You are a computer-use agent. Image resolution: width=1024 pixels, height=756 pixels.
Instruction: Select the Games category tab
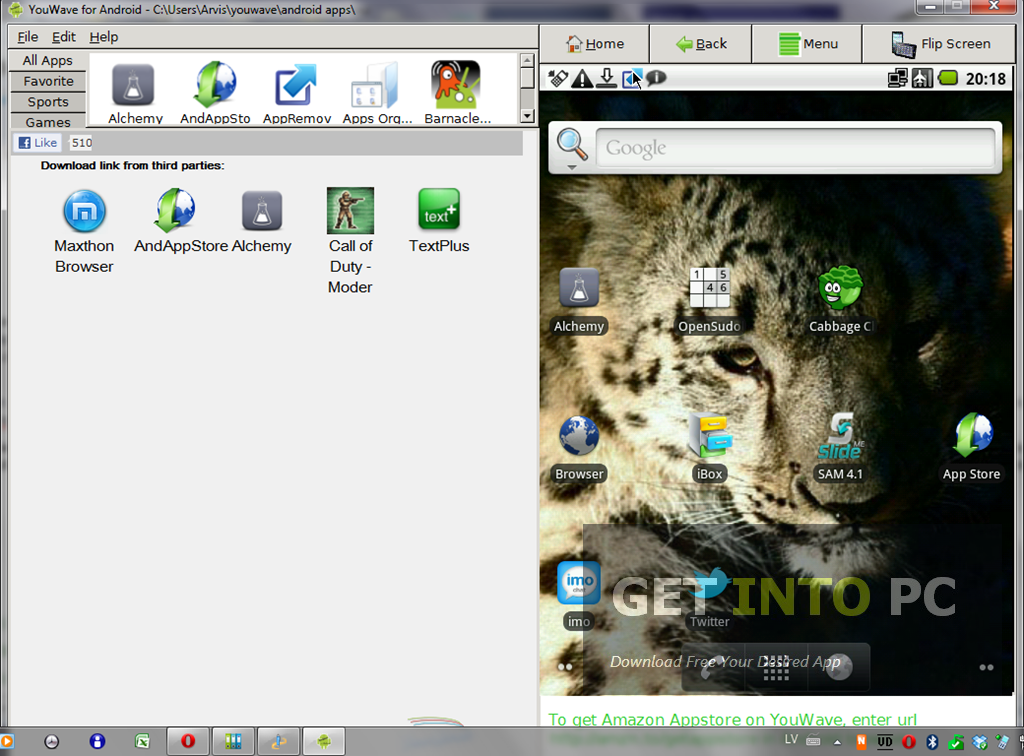(x=48, y=121)
